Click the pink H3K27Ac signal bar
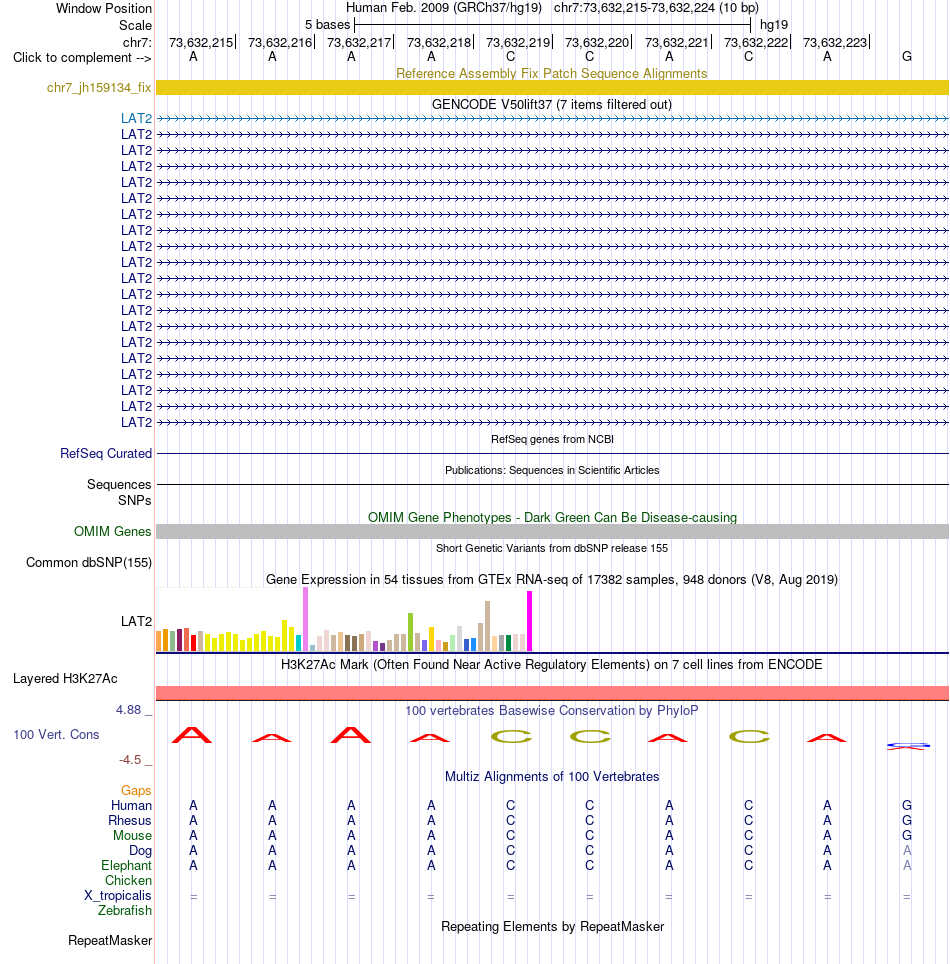This screenshot has width=950, height=964. pos(552,693)
